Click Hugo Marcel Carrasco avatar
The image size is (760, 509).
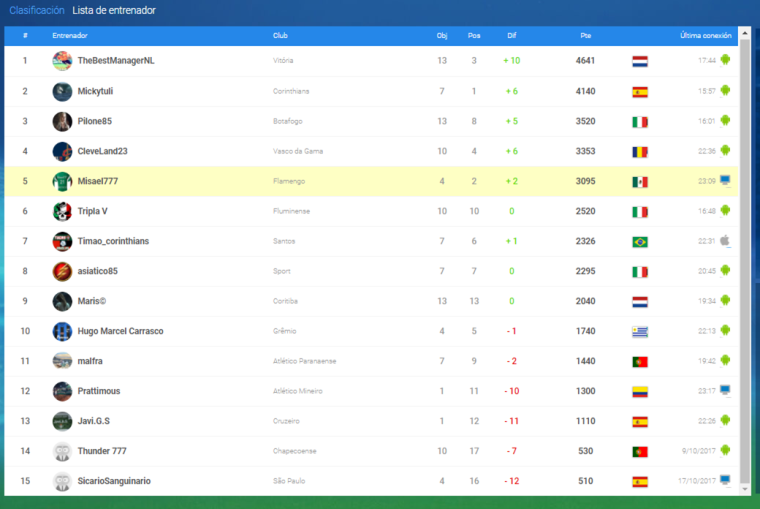[x=62, y=332]
